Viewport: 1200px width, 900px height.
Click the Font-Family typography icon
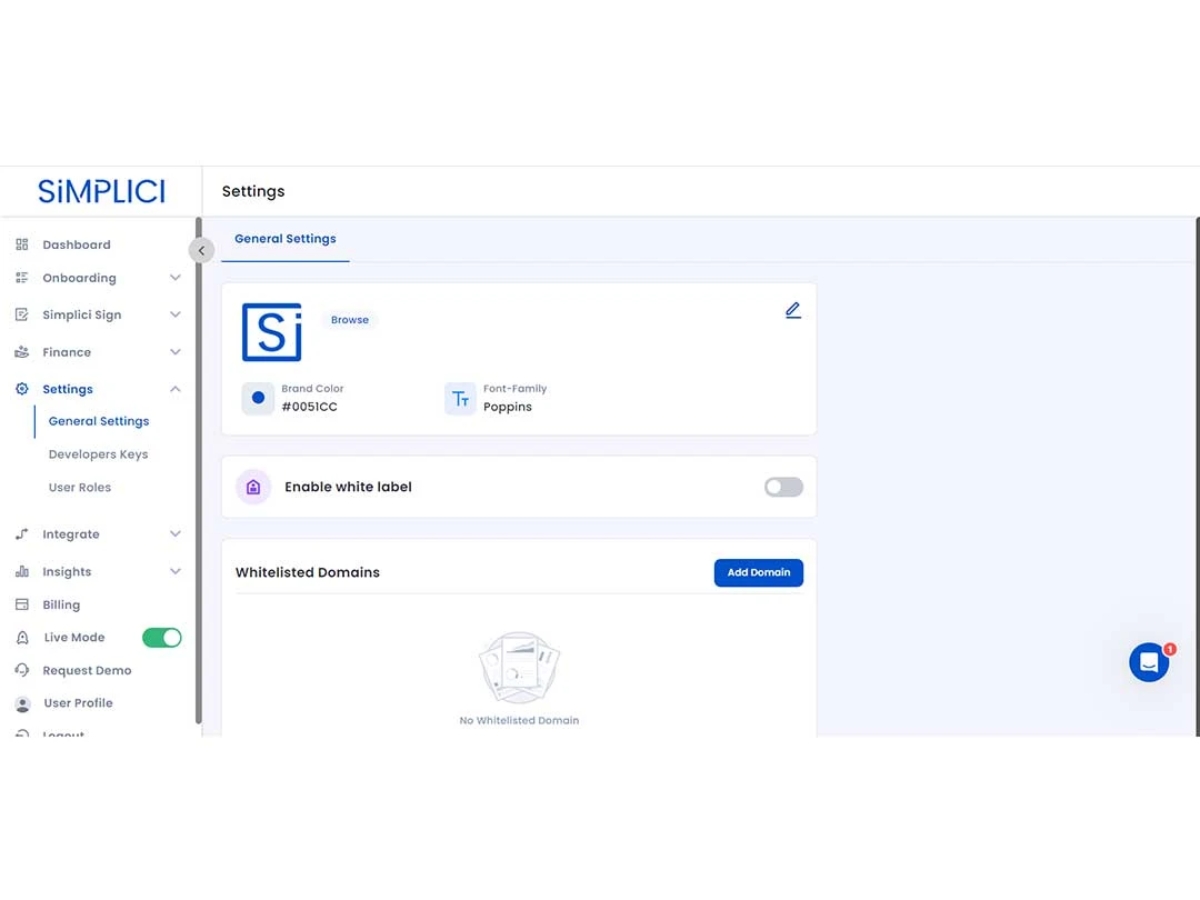click(460, 398)
